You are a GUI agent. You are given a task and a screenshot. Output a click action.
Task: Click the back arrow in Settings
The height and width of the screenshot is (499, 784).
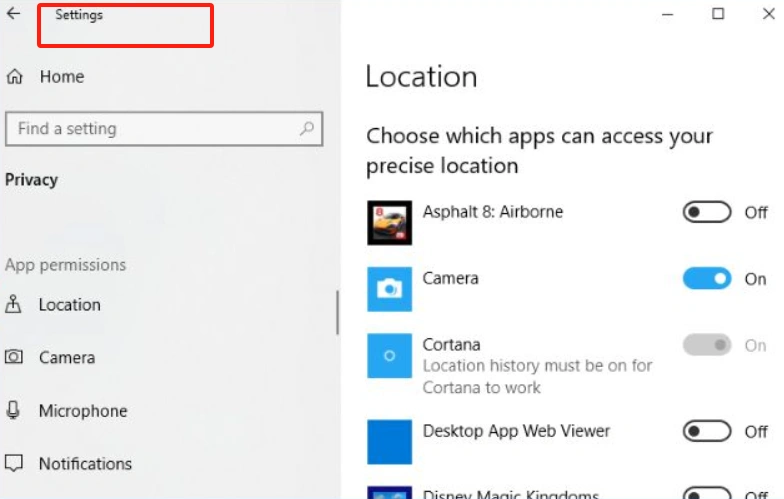(x=13, y=14)
